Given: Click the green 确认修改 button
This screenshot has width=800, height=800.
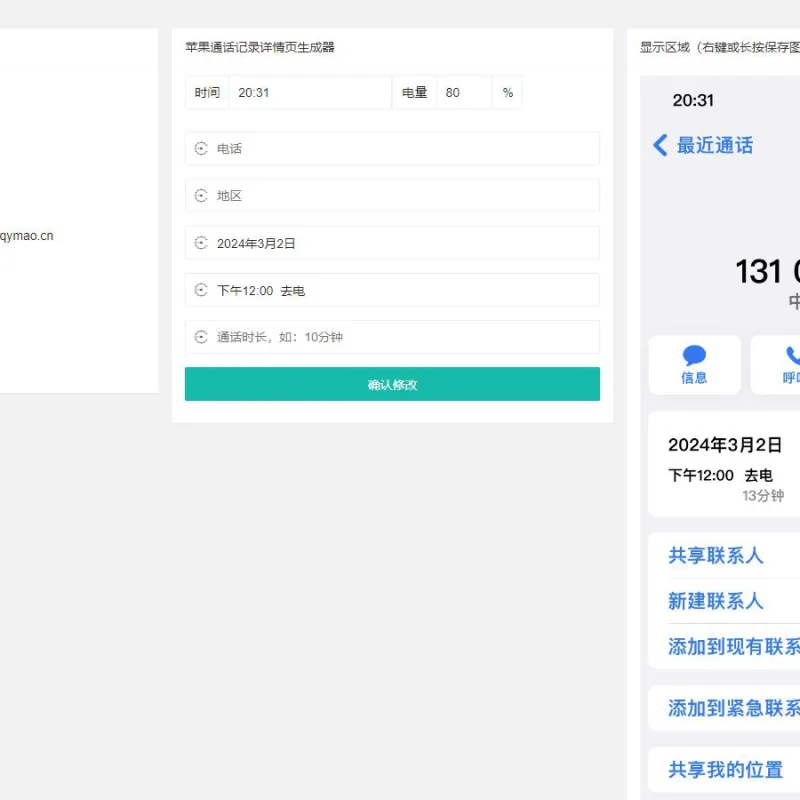Looking at the screenshot, I should (x=392, y=384).
